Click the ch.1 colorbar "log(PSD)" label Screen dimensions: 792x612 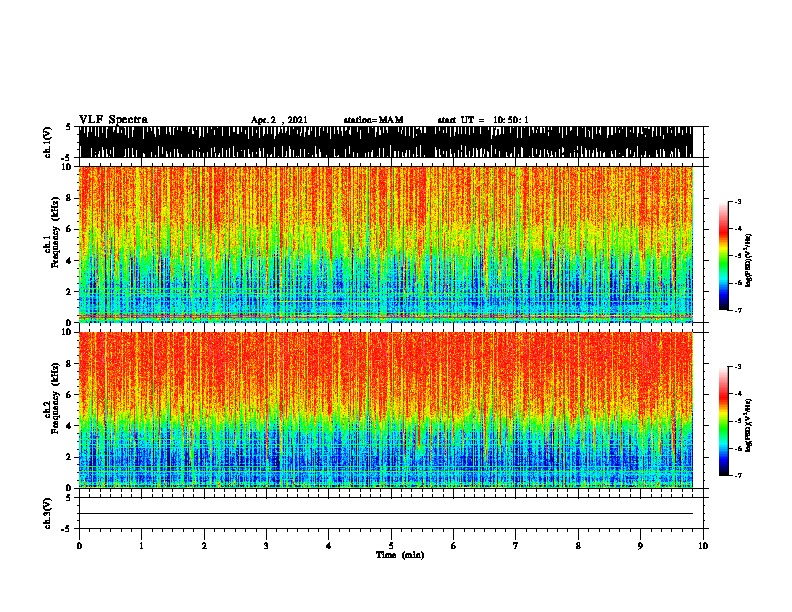click(749, 261)
